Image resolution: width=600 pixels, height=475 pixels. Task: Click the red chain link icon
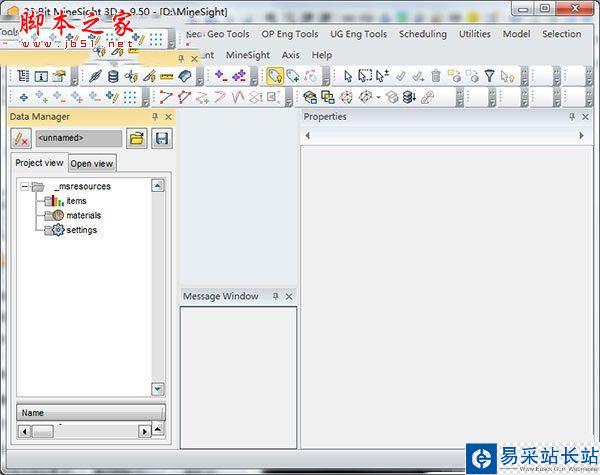(427, 97)
